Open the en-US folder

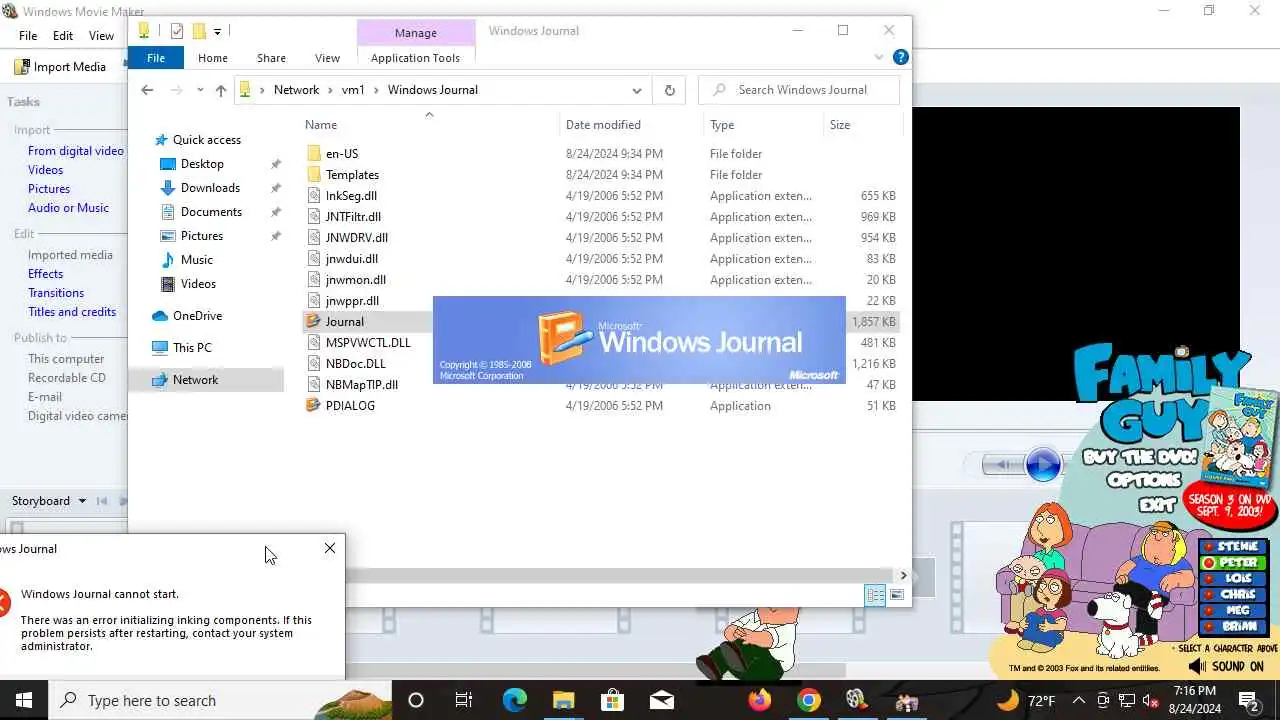click(341, 154)
